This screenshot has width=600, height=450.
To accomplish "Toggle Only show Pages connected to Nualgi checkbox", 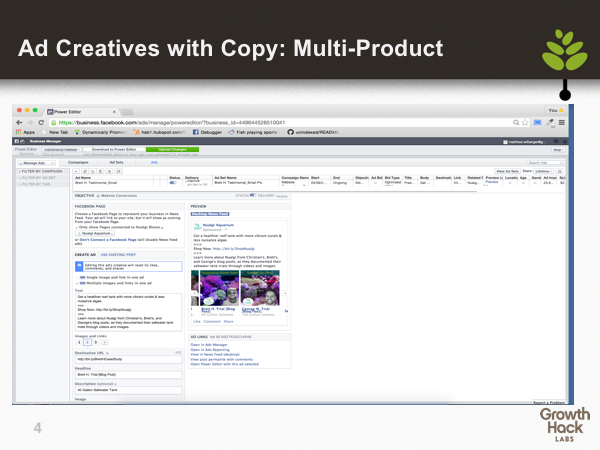I will tap(77, 227).
